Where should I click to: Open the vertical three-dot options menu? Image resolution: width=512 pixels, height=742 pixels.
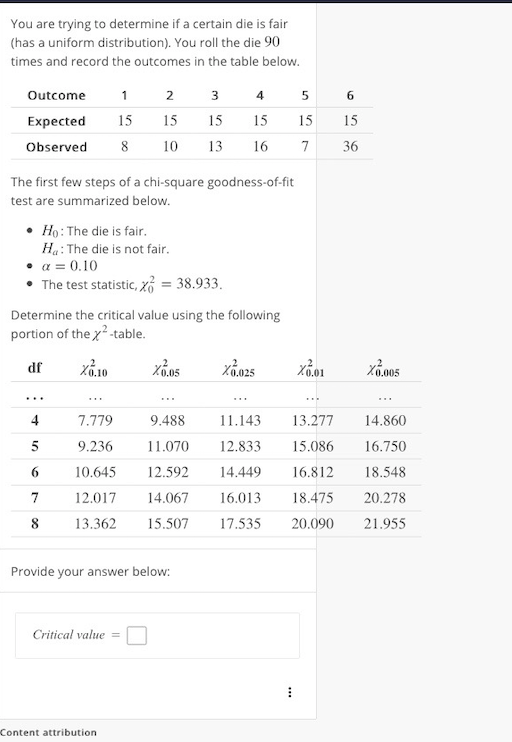coord(290,692)
